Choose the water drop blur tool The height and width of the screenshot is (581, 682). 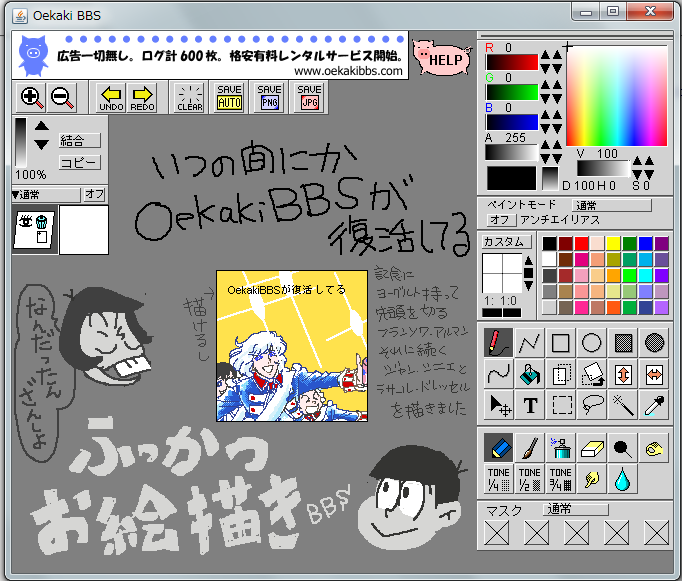(623, 479)
